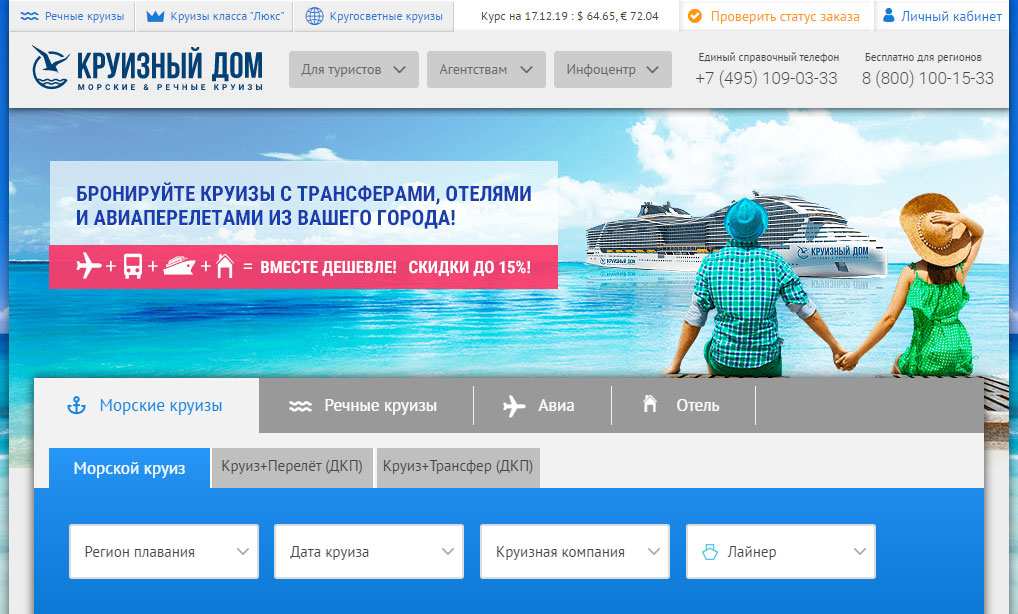This screenshot has width=1018, height=614.
Task: Click the globe icon for Кругосветные круизы
Action: [x=314, y=17]
